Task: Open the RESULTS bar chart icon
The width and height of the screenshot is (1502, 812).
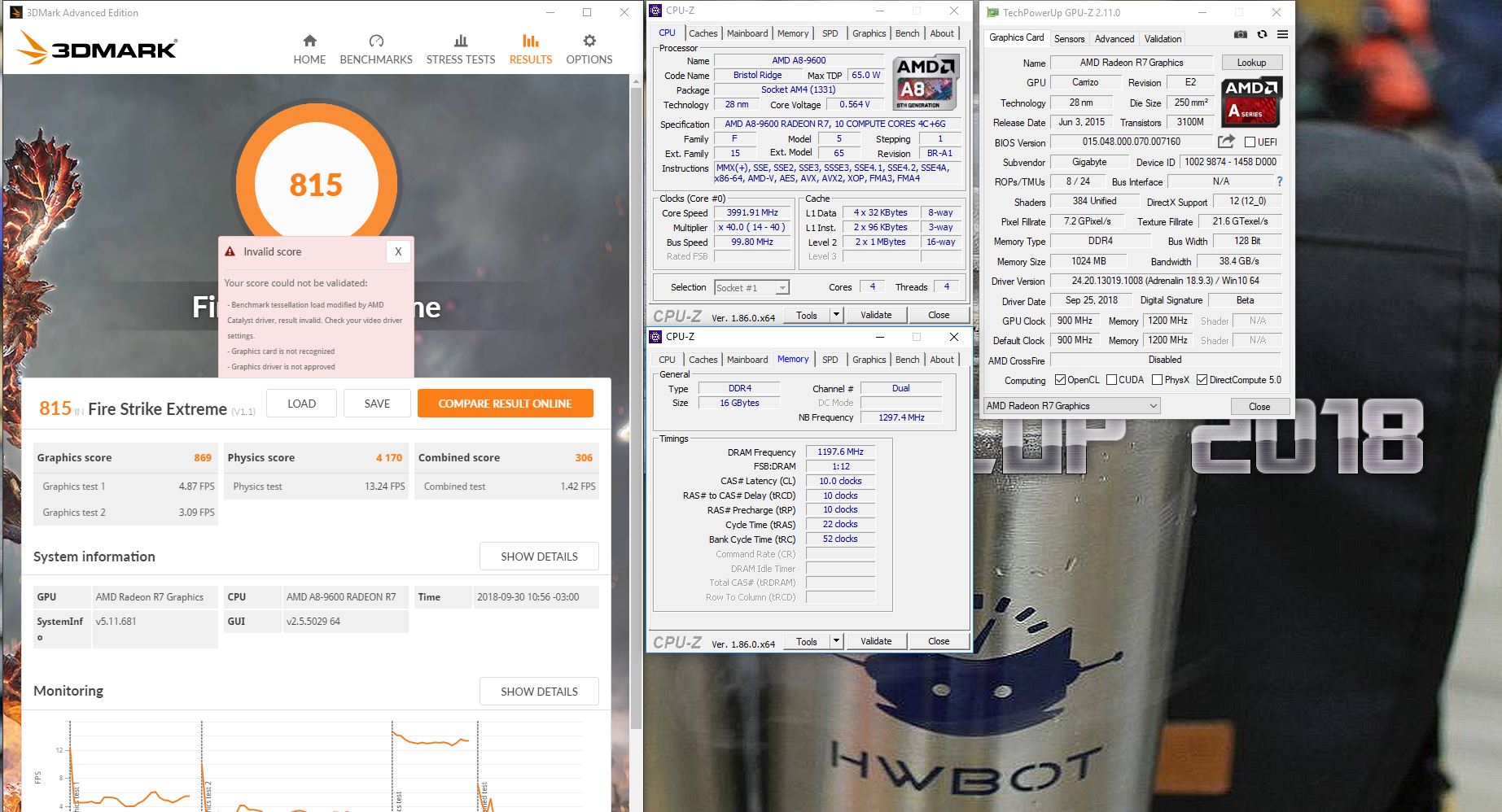Action: pyautogui.click(x=531, y=41)
